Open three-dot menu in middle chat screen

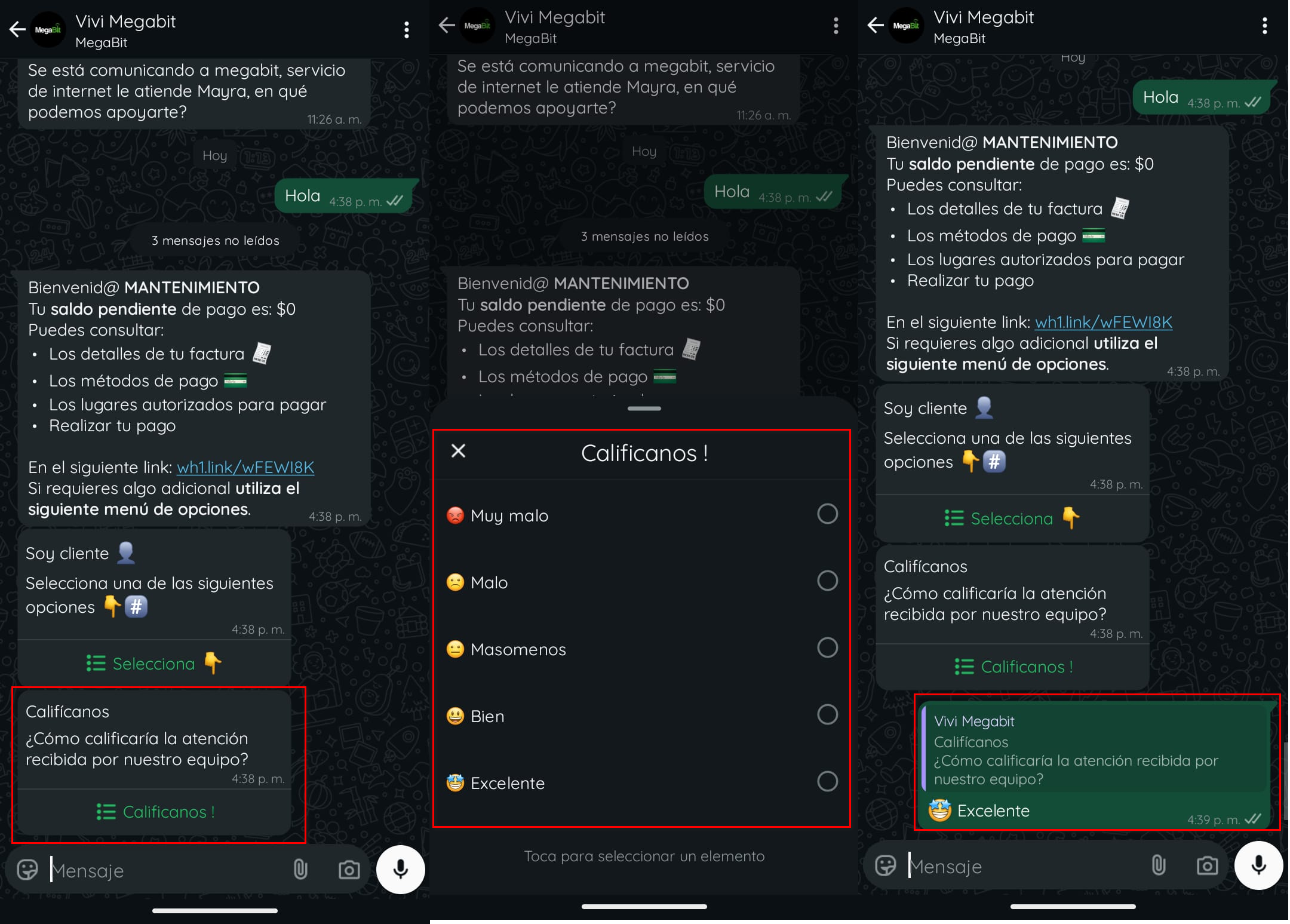point(836,26)
